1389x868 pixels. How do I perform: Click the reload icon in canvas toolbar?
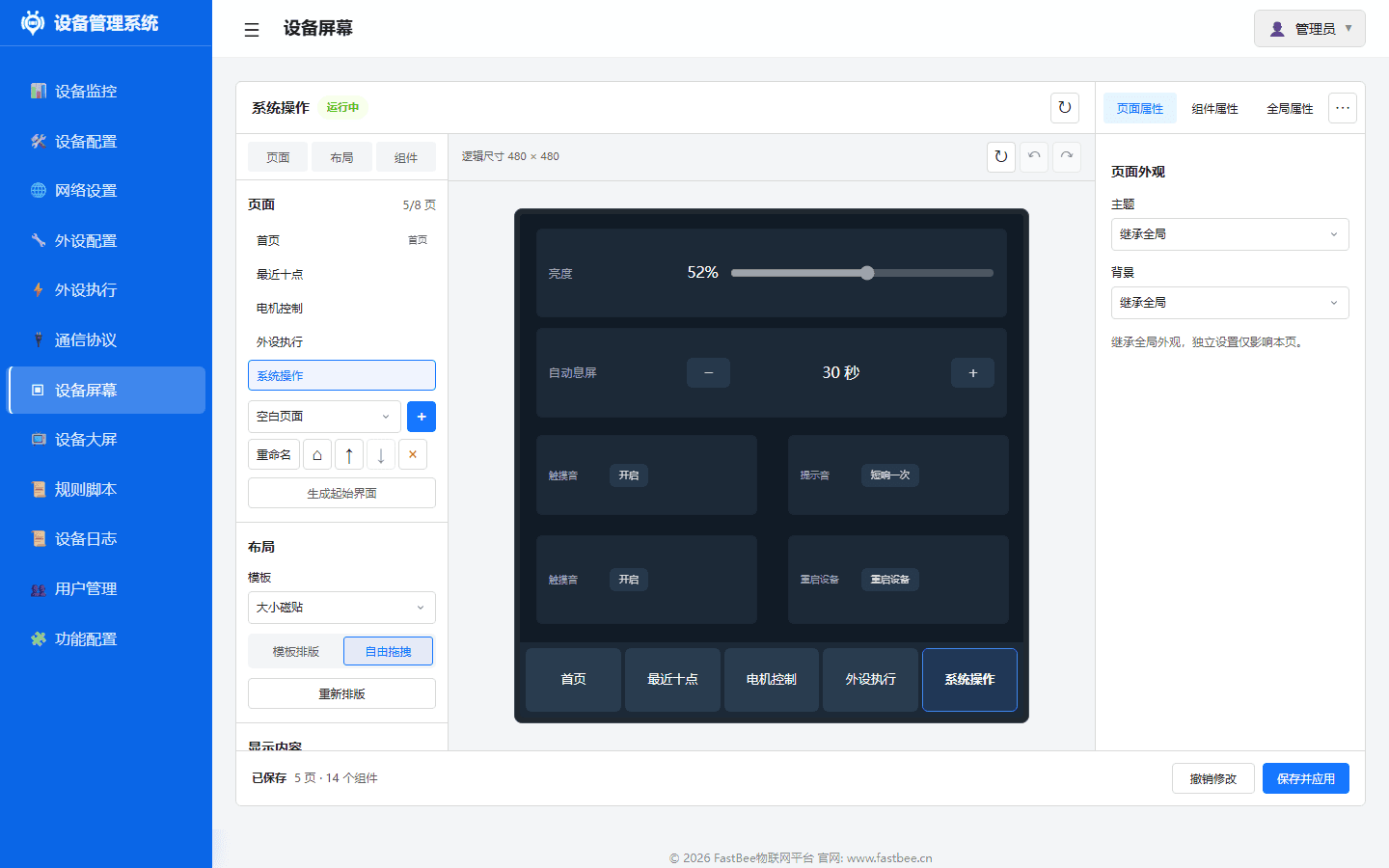tap(1001, 156)
